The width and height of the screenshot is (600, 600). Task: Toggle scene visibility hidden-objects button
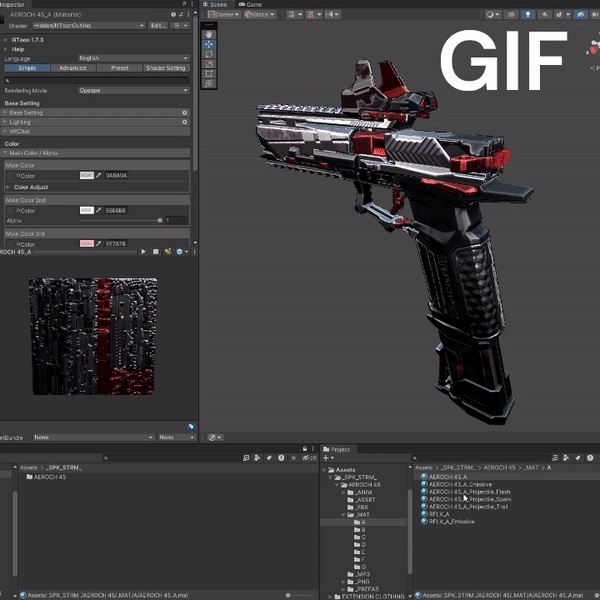[x=580, y=15]
